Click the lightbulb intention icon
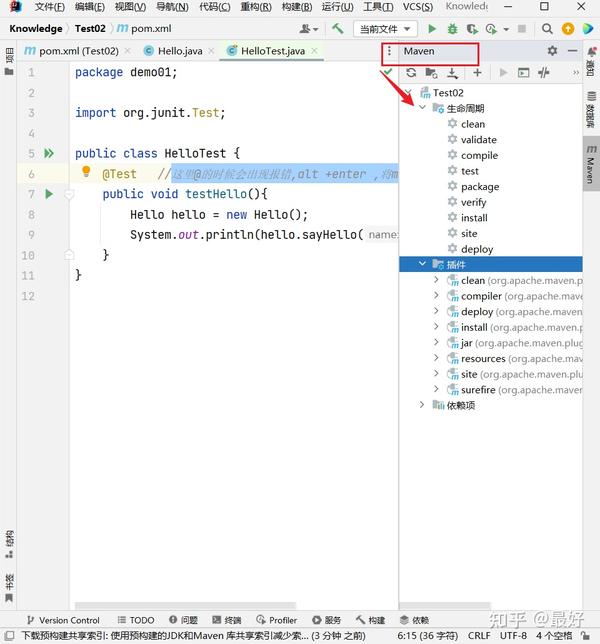 click(86, 171)
